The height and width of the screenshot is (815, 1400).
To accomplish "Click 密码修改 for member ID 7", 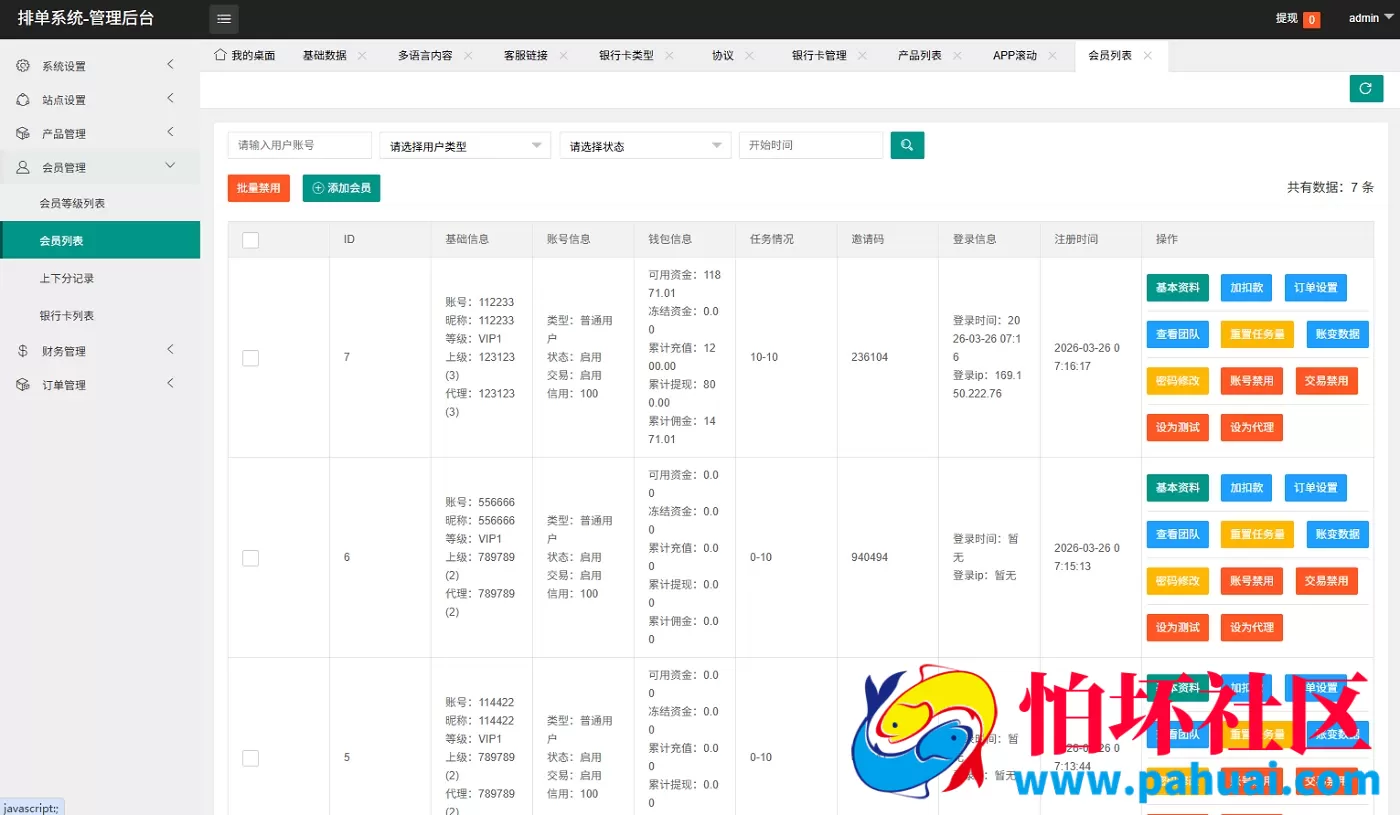I will (x=1178, y=381).
